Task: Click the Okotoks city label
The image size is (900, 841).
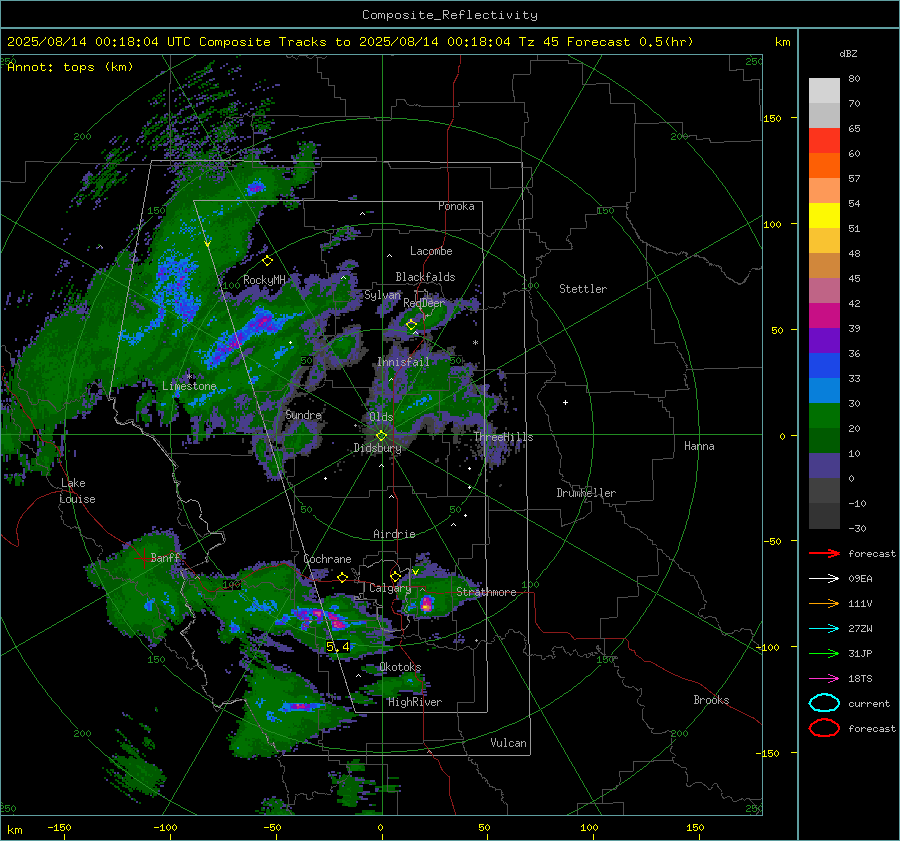Action: 400,667
